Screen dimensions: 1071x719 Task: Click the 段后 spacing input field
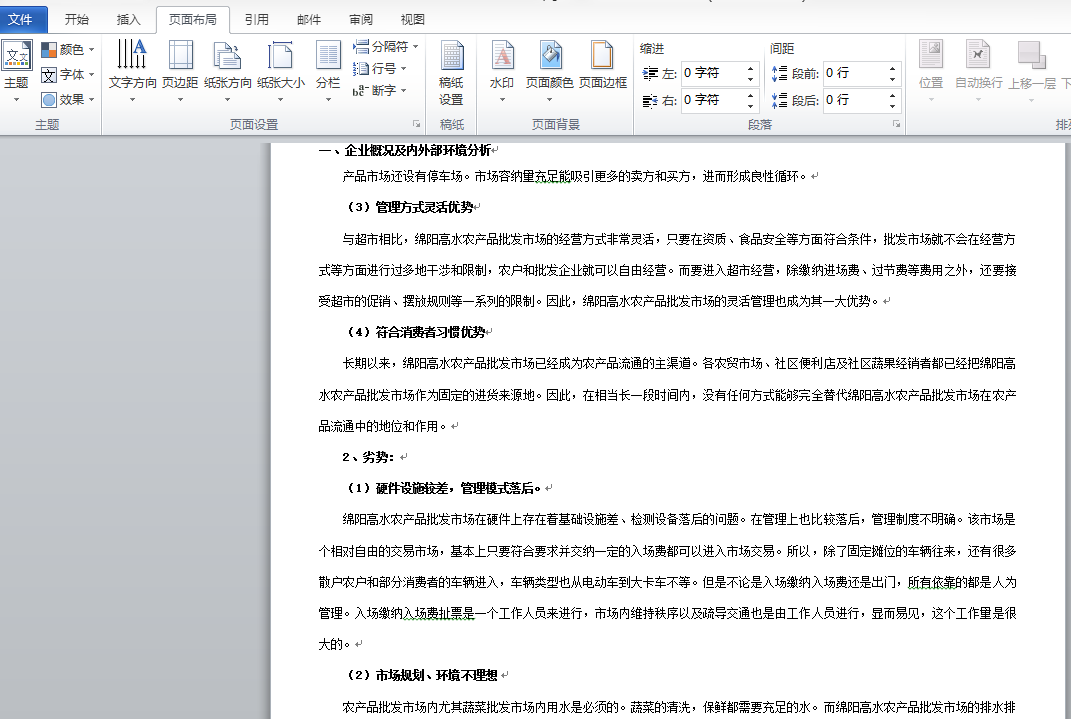pos(854,100)
